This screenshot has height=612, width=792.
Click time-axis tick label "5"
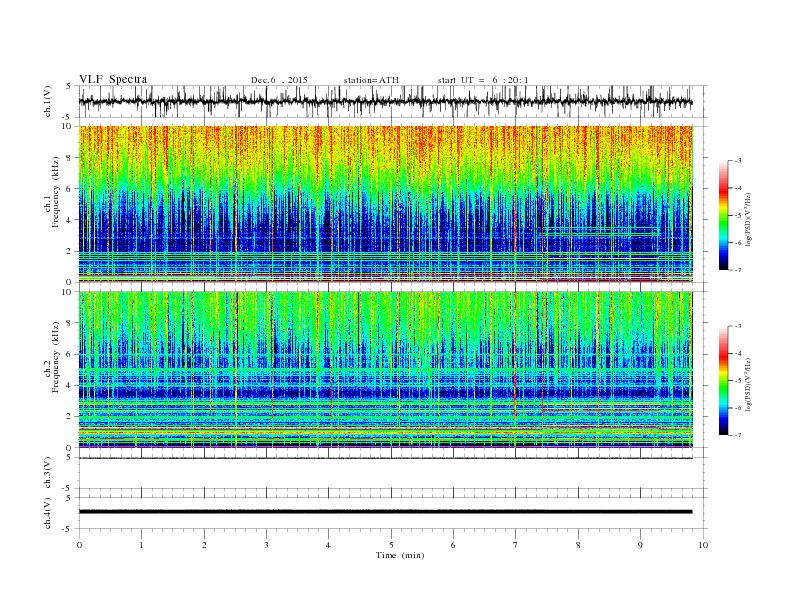pyautogui.click(x=391, y=545)
